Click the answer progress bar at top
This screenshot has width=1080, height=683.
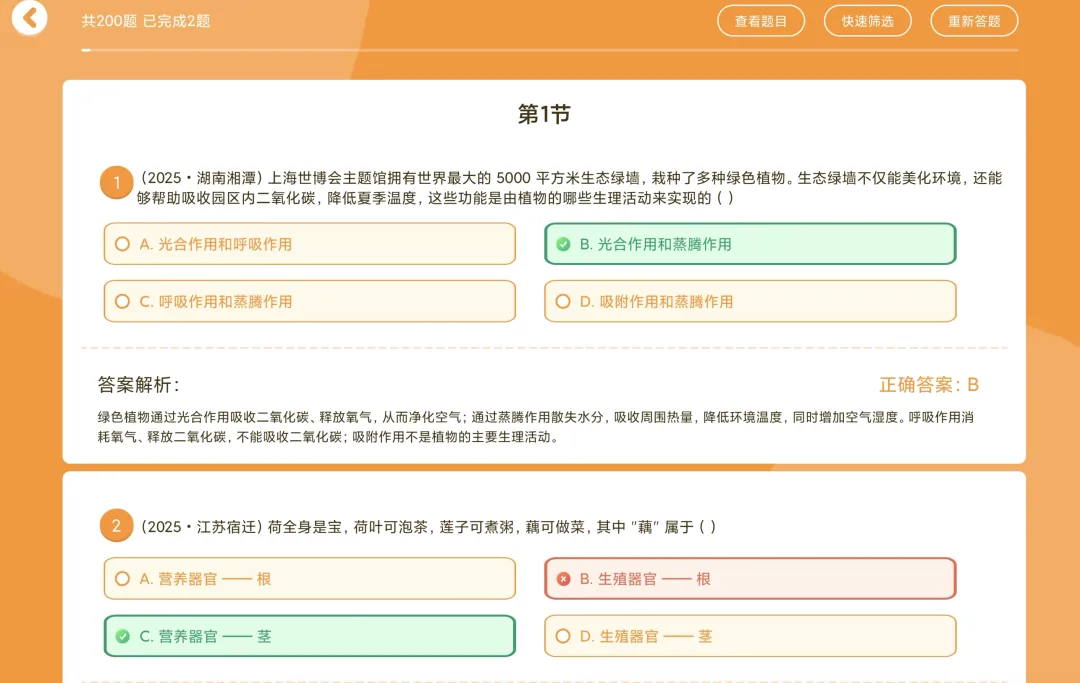click(549, 50)
